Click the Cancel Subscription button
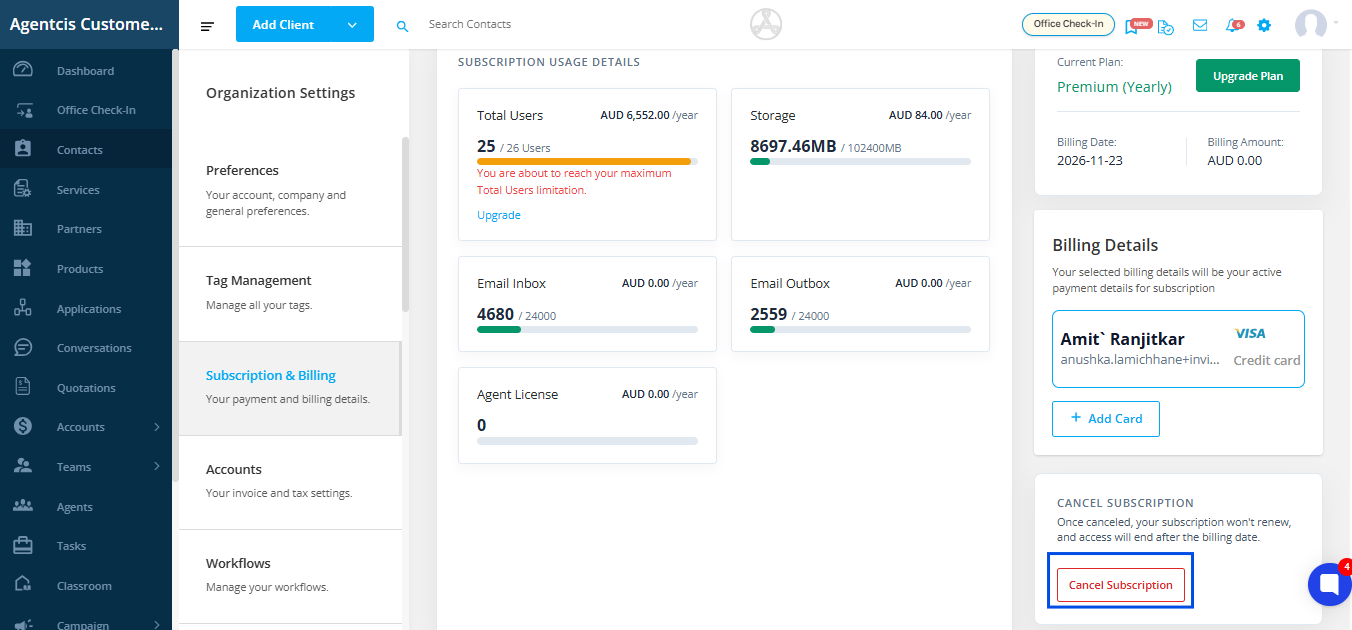 click(1120, 585)
